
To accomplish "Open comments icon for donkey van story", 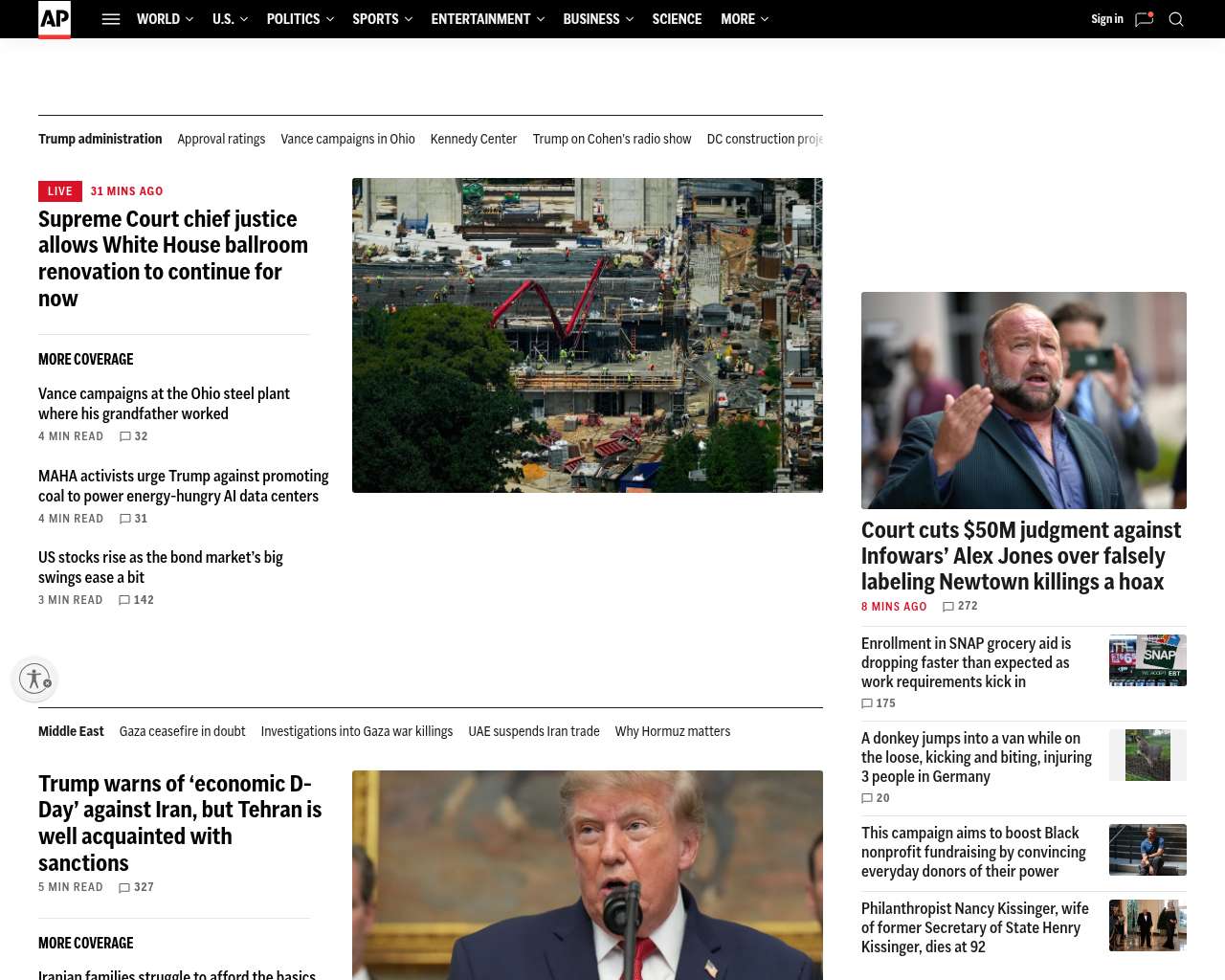I will [867, 798].
